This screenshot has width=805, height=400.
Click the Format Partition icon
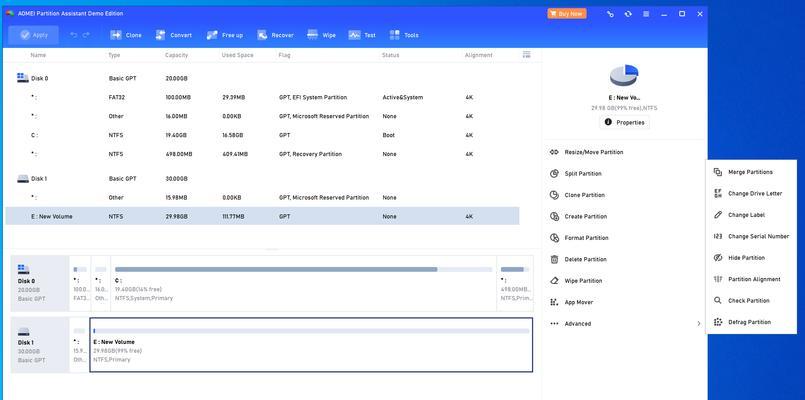coord(554,238)
